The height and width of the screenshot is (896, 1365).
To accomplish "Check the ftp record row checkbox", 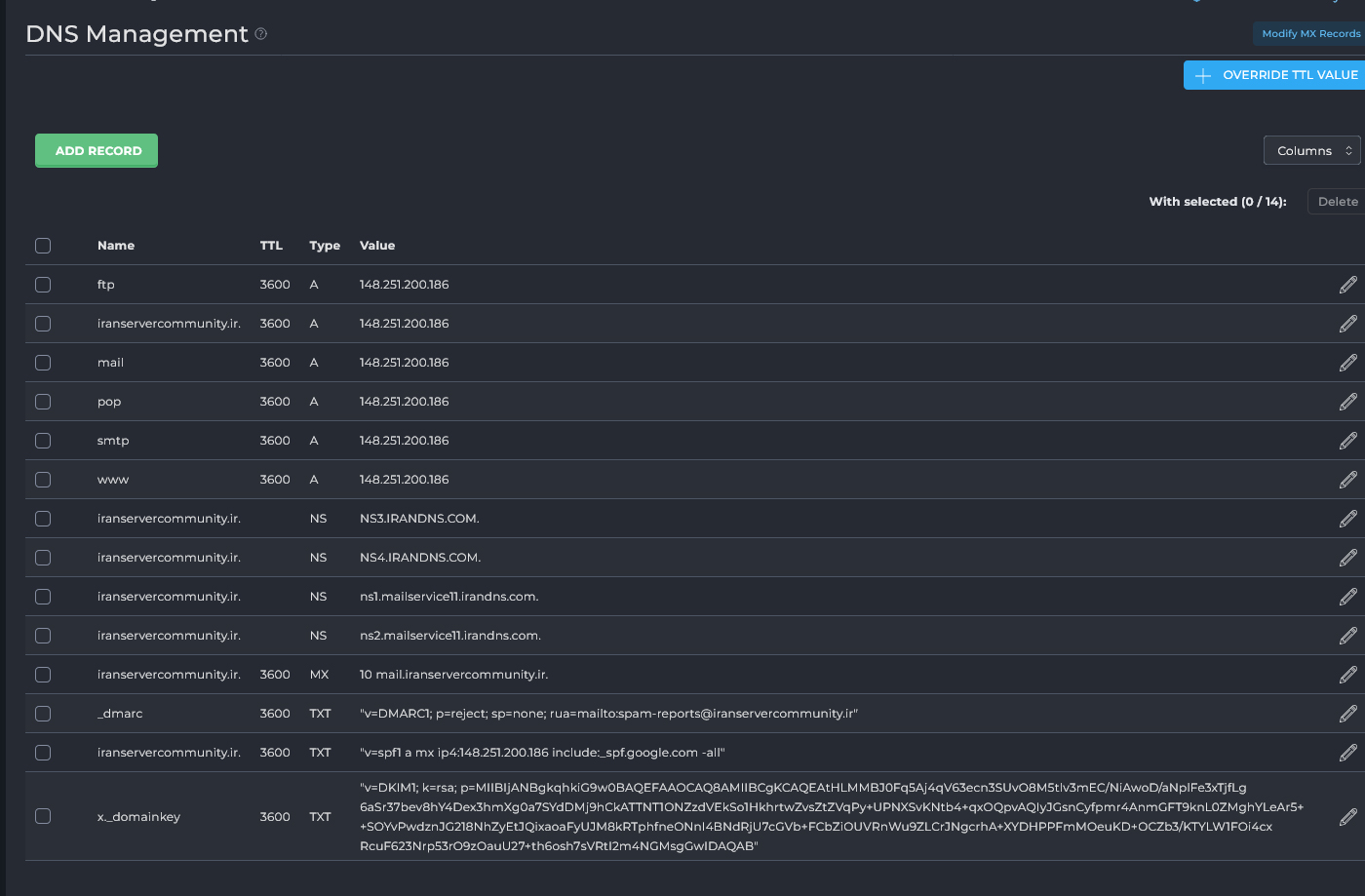I will click(43, 284).
